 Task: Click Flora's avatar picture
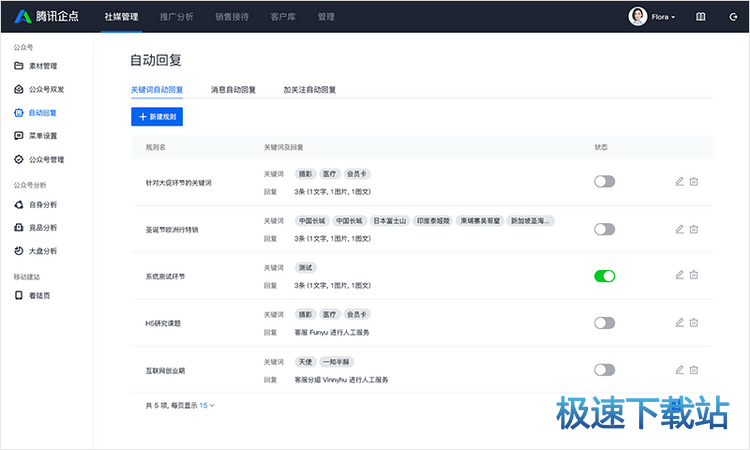(638, 16)
